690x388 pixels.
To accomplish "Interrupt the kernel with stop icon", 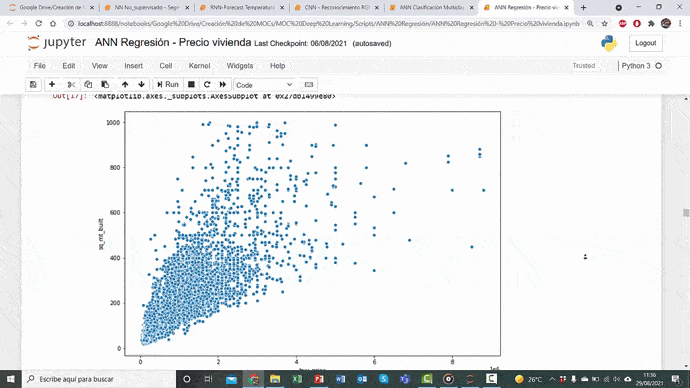I will (x=191, y=84).
